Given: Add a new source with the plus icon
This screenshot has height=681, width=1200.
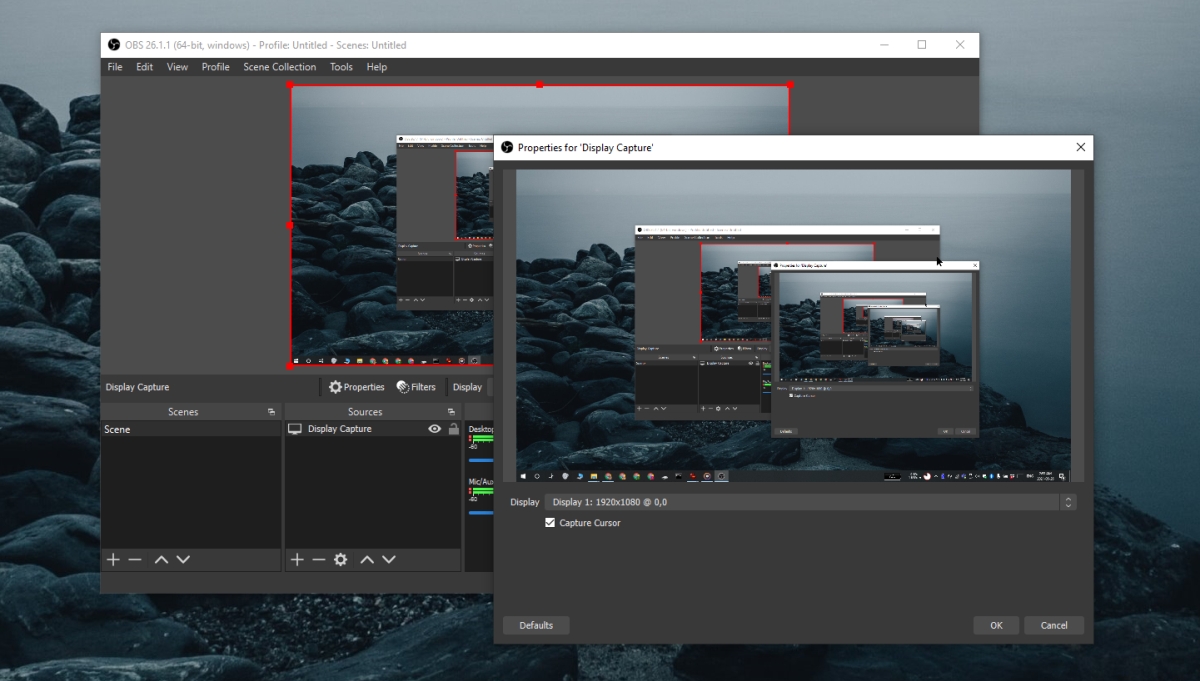Looking at the screenshot, I should tap(297, 560).
